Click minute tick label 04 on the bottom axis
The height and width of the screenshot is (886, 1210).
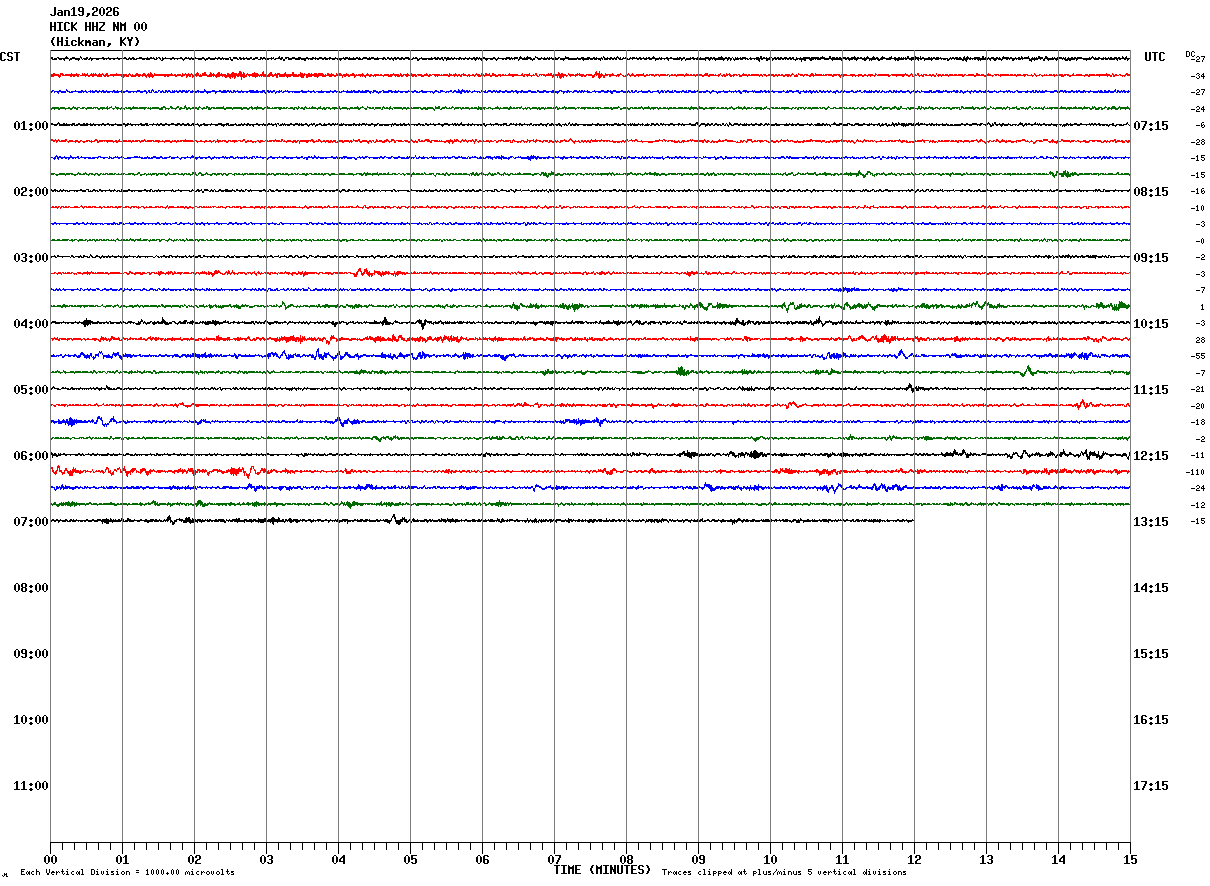pos(338,859)
